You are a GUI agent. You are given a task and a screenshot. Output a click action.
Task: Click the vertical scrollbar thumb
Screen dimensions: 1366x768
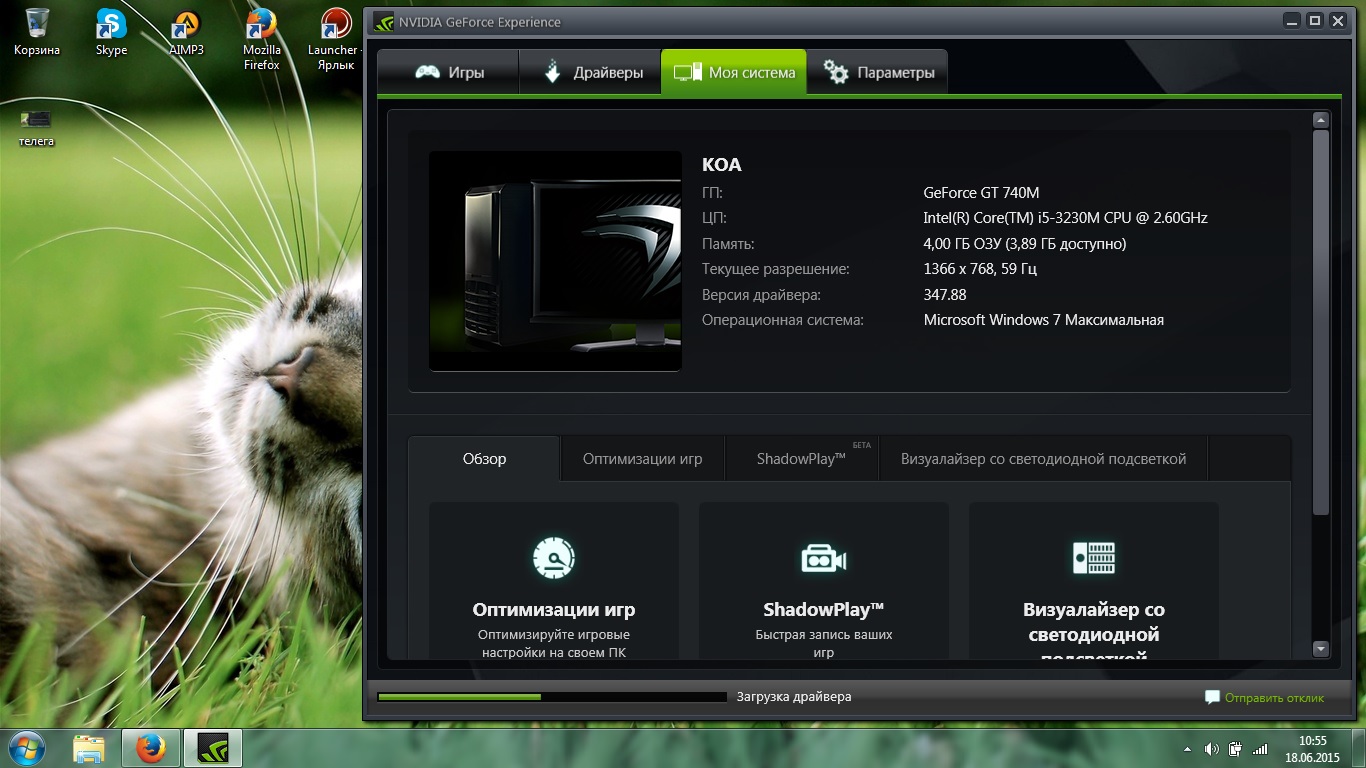(x=1320, y=322)
